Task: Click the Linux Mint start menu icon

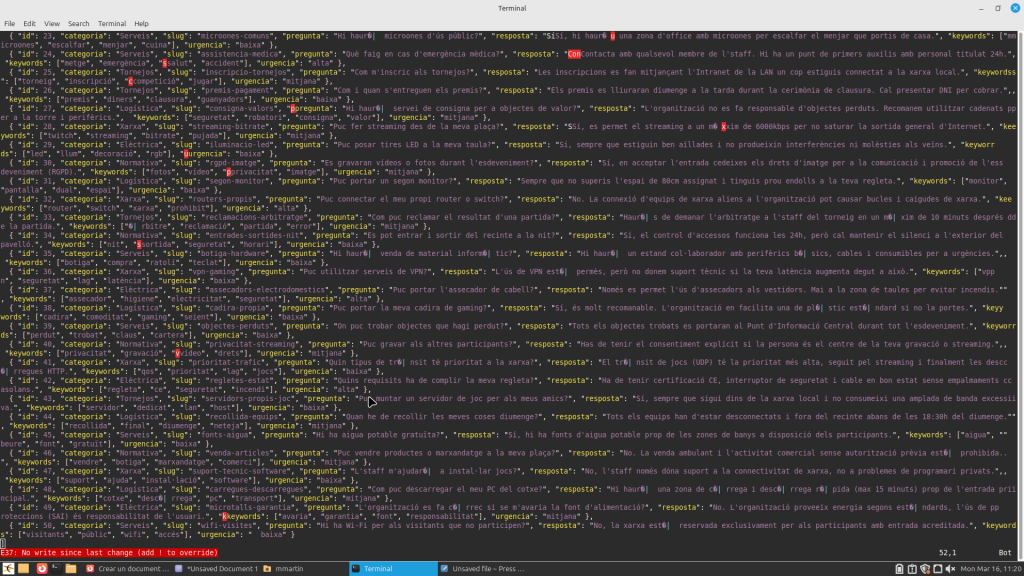Action: (9, 568)
